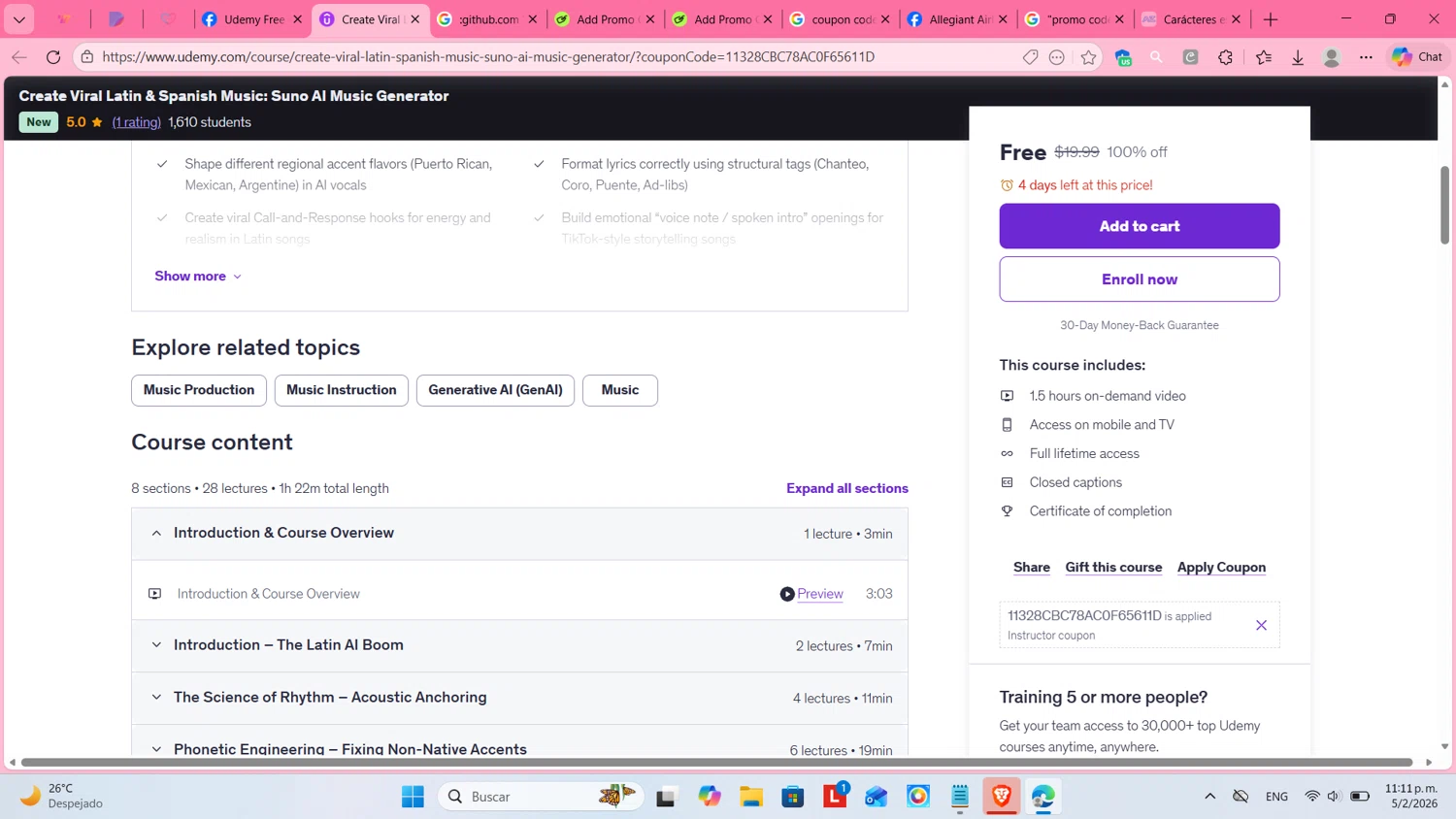Click the taskbar Buscar search box
The width and height of the screenshot is (1456, 819).
coord(541,797)
